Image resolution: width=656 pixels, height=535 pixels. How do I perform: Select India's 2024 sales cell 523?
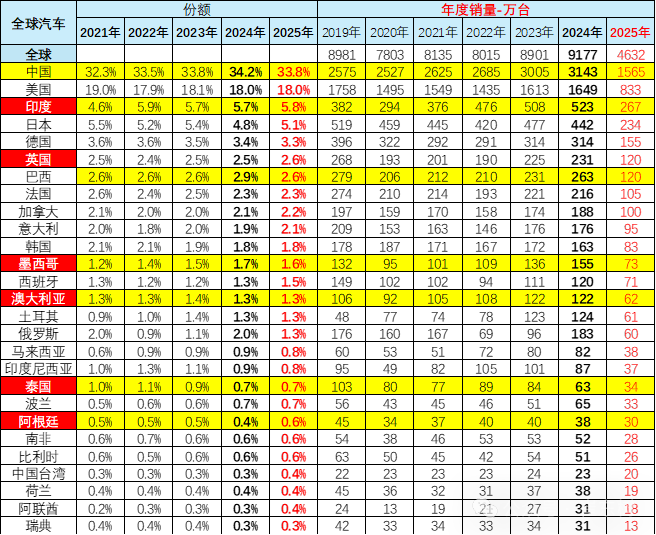[582, 106]
